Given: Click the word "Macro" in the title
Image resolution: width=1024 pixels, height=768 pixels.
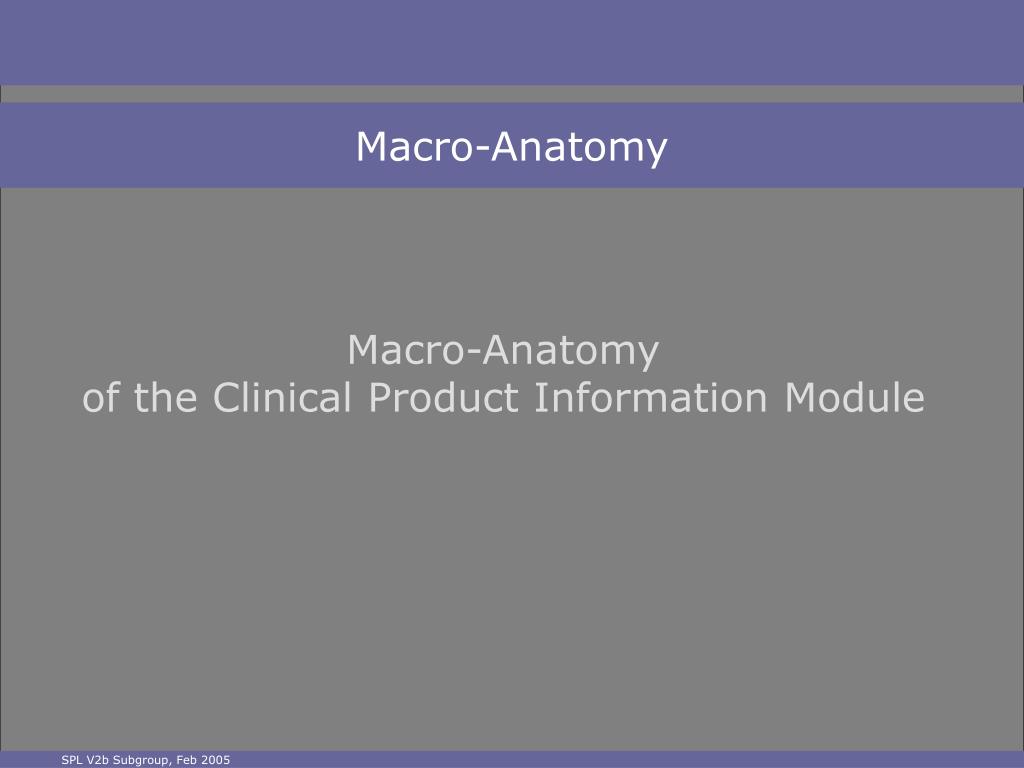Looking at the screenshot, I should (413, 147).
